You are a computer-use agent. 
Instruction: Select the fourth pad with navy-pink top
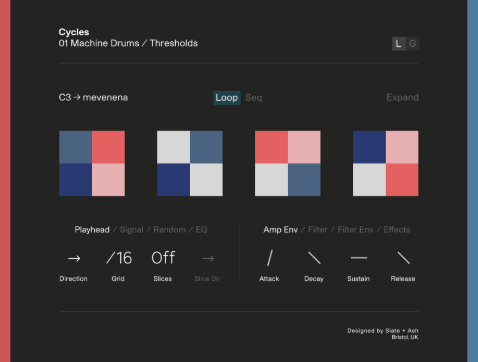coord(386,163)
